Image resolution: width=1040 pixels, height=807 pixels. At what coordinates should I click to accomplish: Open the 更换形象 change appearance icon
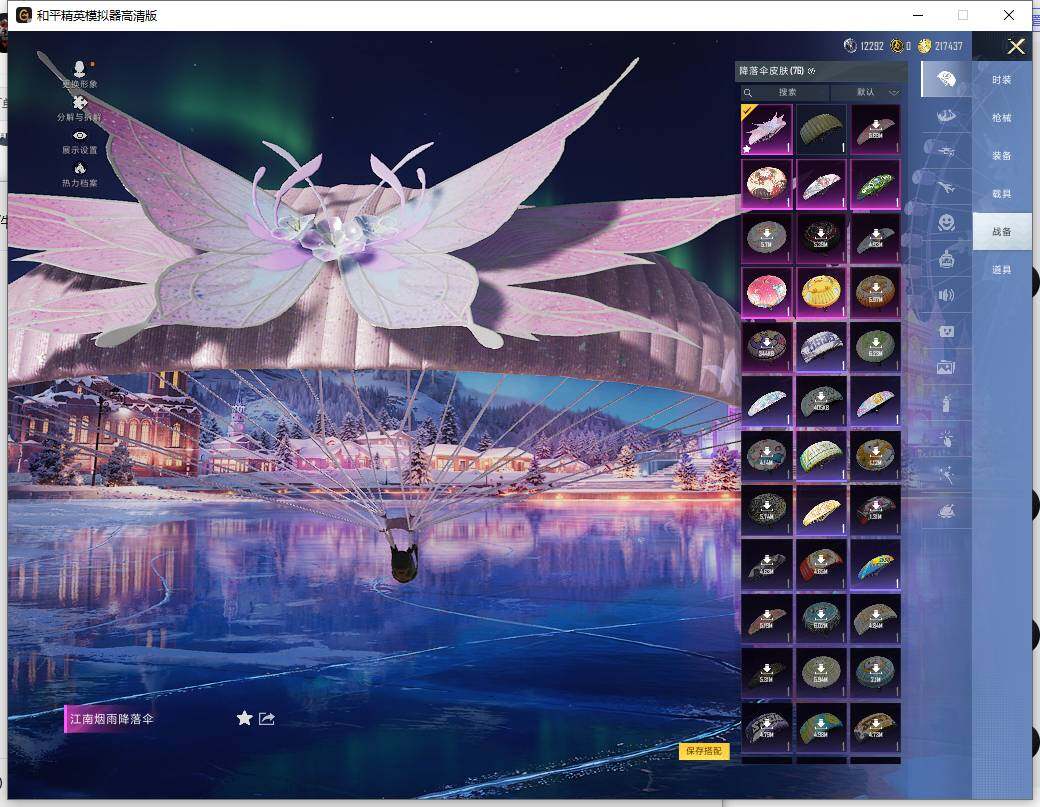(79, 68)
